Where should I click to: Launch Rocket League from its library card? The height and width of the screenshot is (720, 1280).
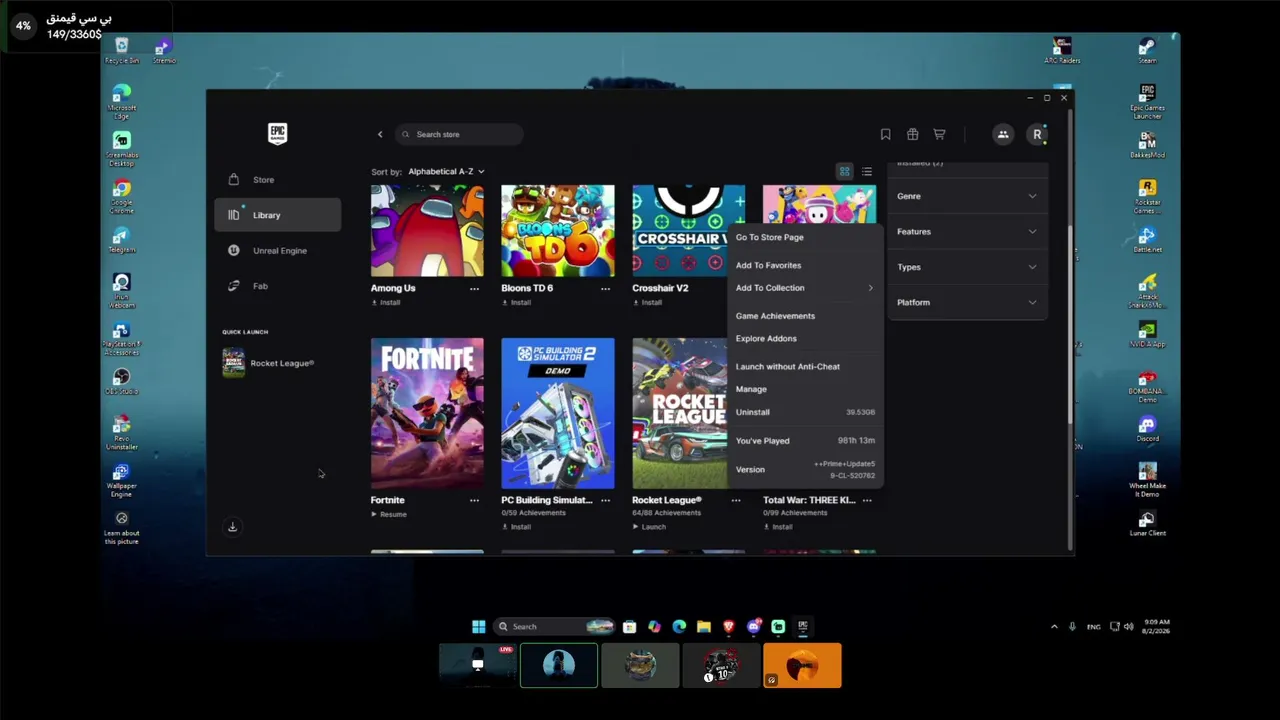pos(649,527)
